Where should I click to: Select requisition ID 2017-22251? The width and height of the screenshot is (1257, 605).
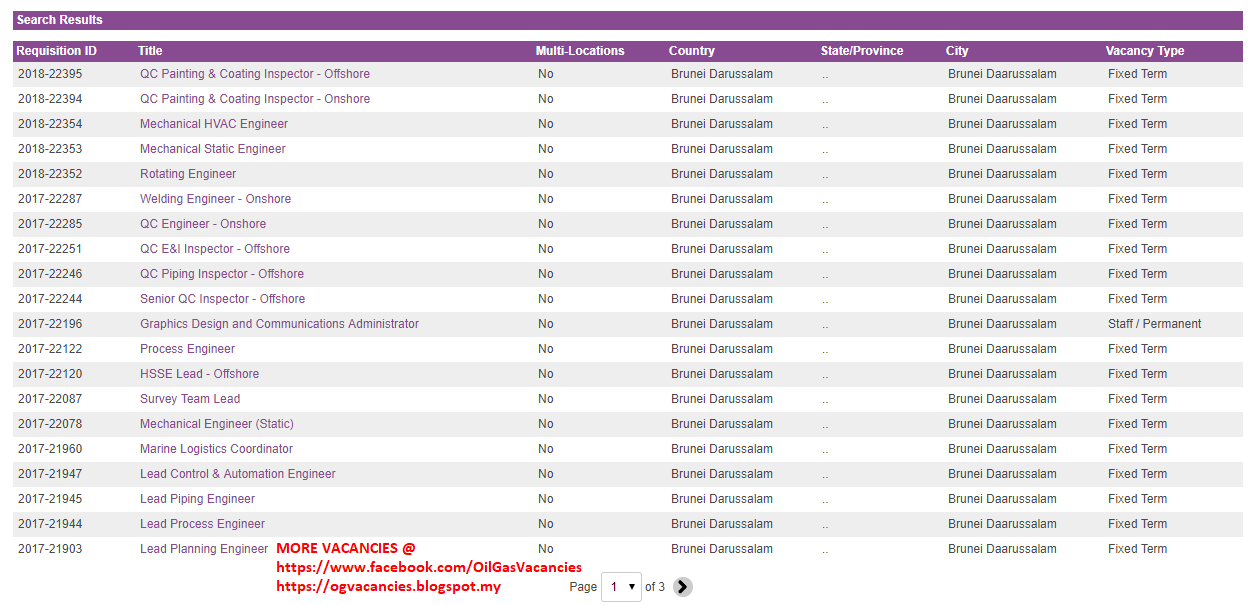click(50, 249)
